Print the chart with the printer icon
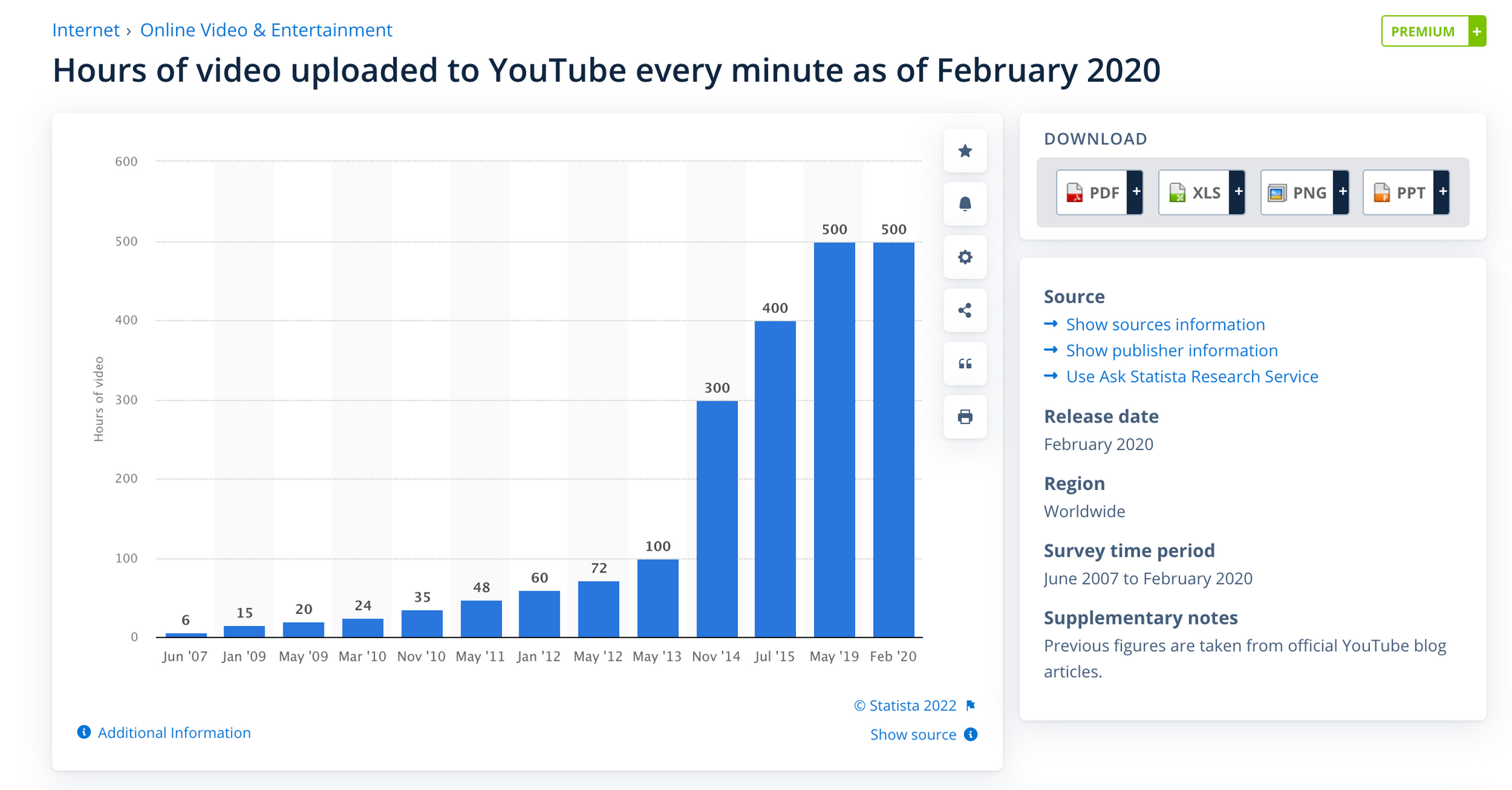This screenshot has width=1512, height=790. pos(965,417)
